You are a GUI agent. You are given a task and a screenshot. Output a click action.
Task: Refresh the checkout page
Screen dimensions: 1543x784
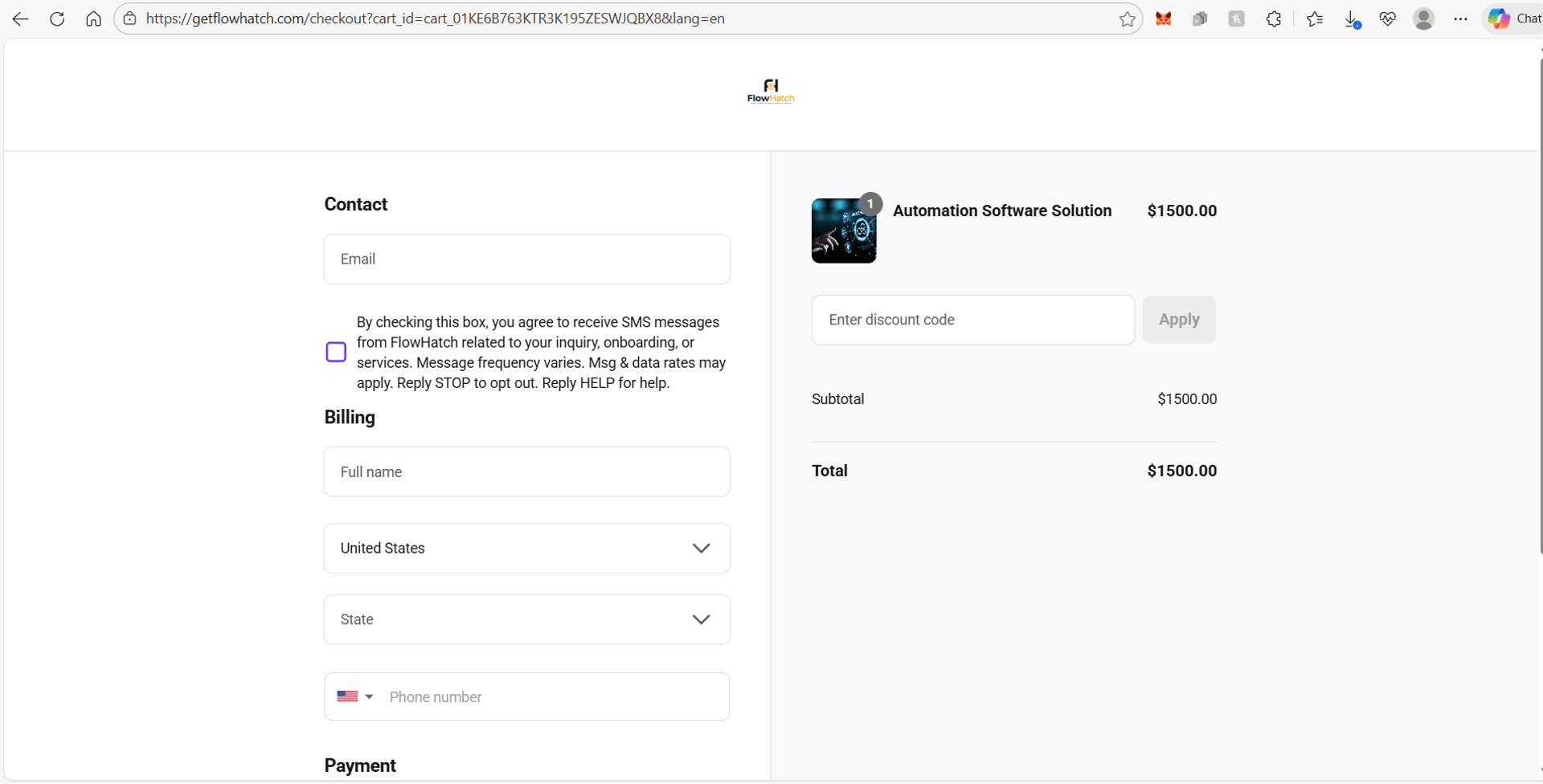[57, 18]
